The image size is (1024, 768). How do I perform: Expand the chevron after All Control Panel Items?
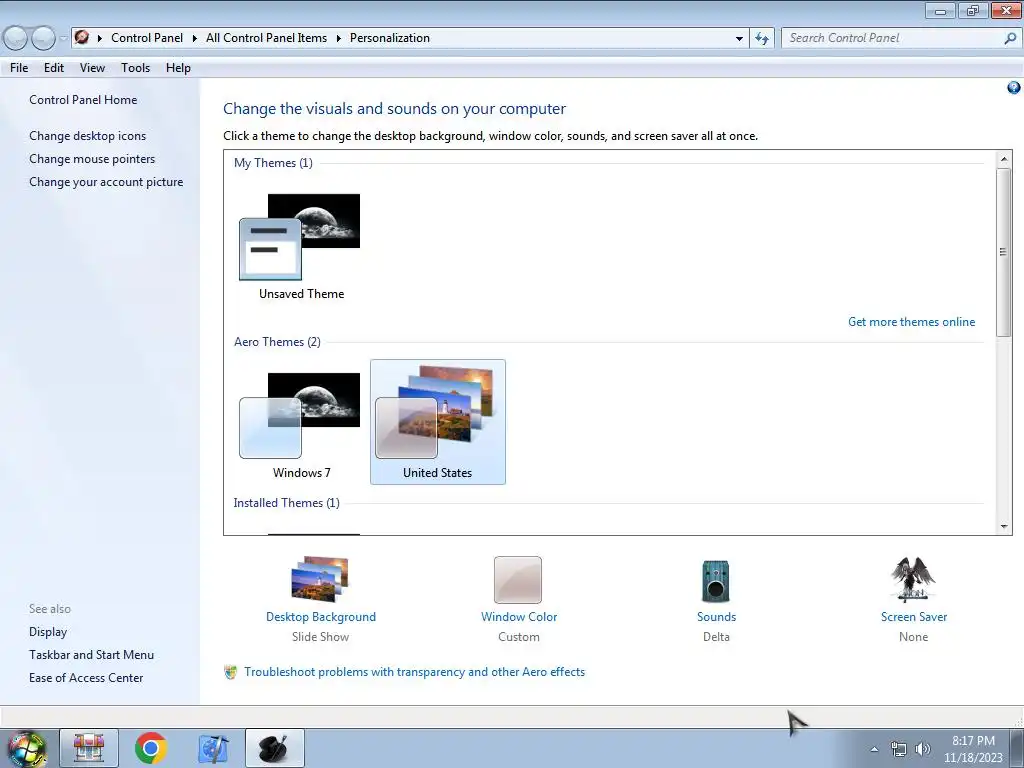pyautogui.click(x=338, y=39)
